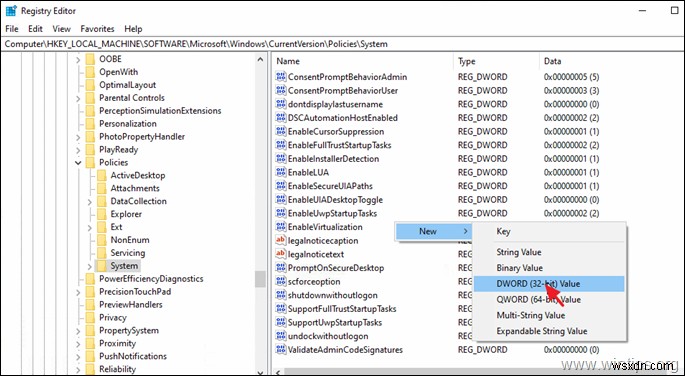Select the dontdisplaylastusername value icon
Screen dimensions: 685x376
pyautogui.click(x=280, y=104)
